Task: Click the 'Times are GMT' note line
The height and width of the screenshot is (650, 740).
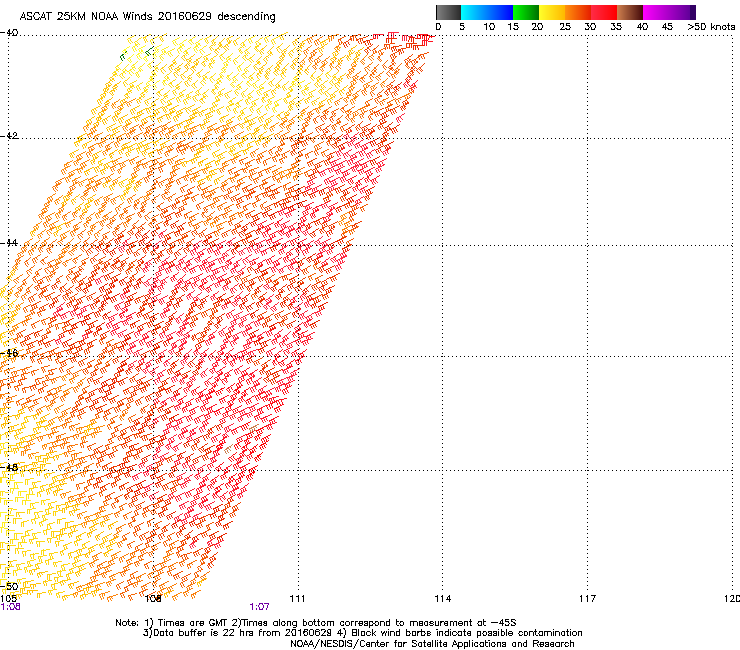Action: coord(316,623)
